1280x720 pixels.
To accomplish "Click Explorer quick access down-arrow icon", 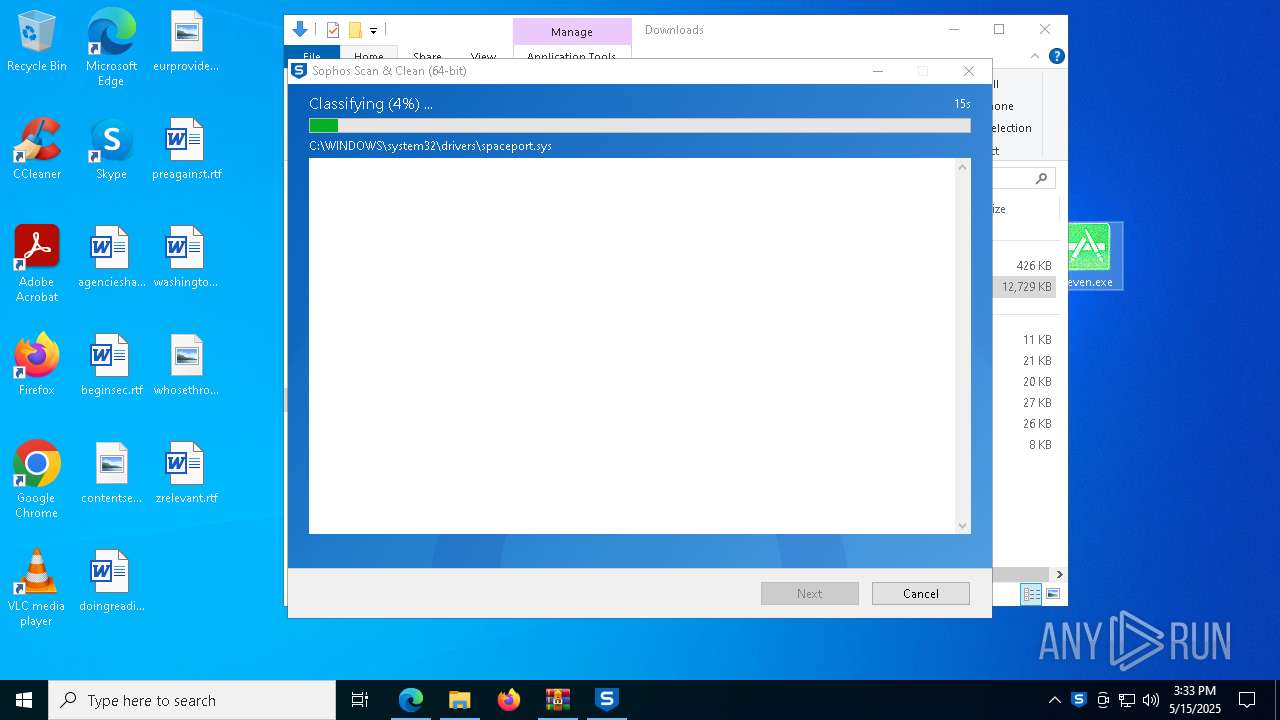I will pos(300,30).
